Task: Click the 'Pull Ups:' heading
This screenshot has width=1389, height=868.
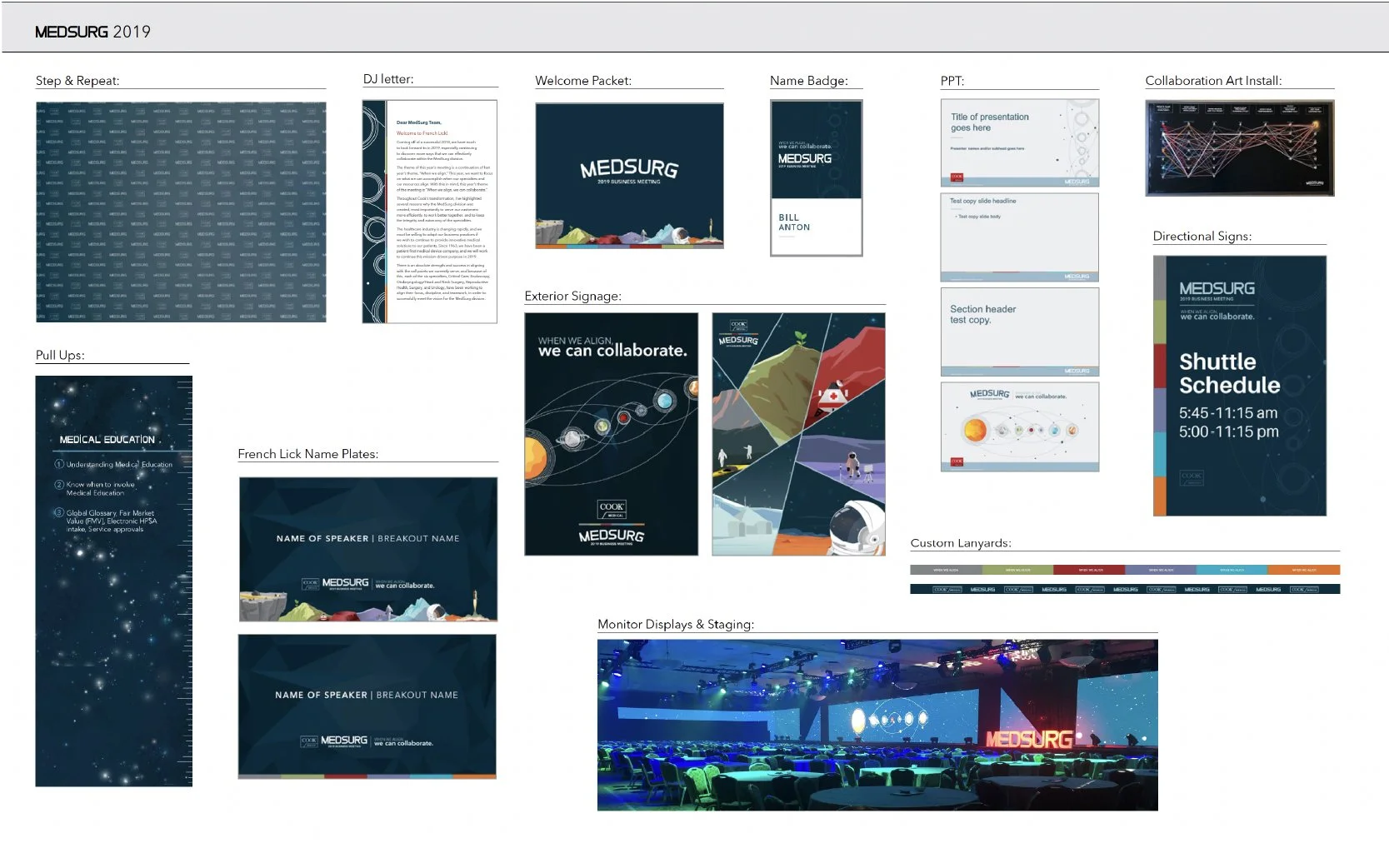Action: pos(60,355)
